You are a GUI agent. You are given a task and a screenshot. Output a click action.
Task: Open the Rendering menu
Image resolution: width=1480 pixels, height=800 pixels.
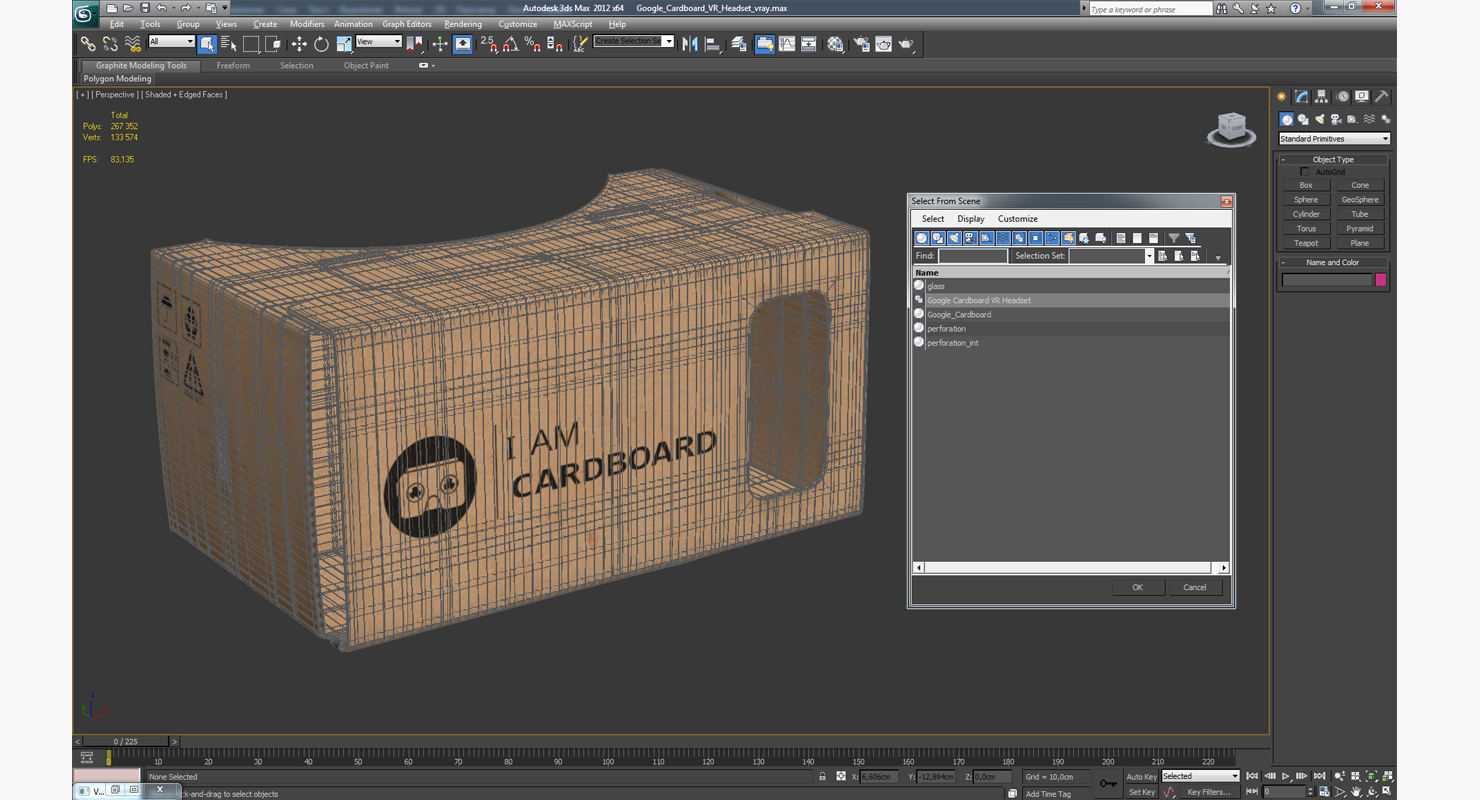tap(463, 24)
